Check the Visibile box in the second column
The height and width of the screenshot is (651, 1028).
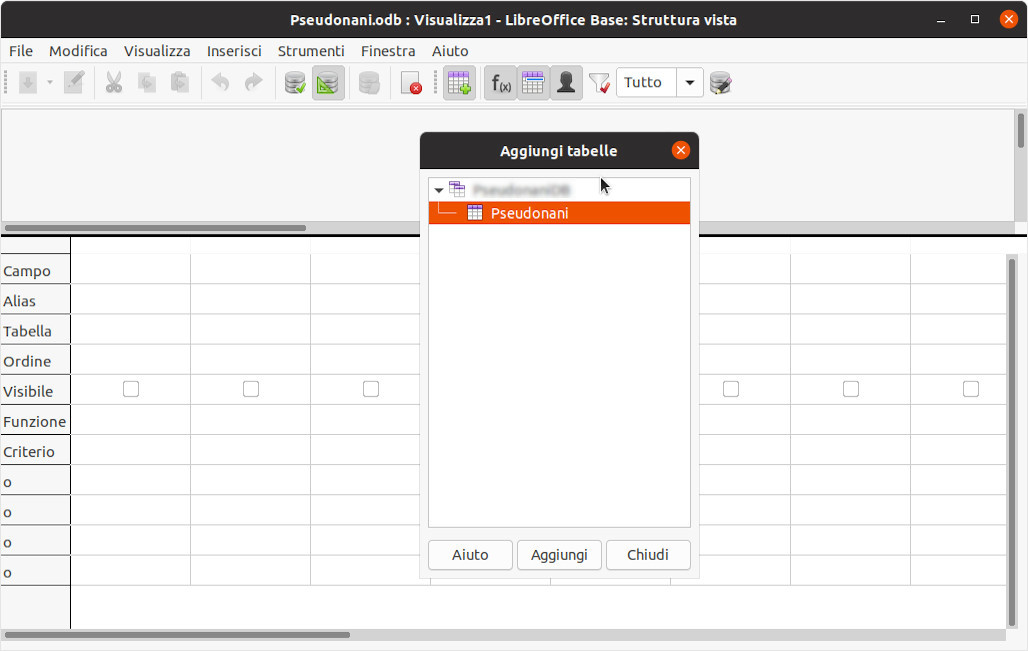coord(251,389)
